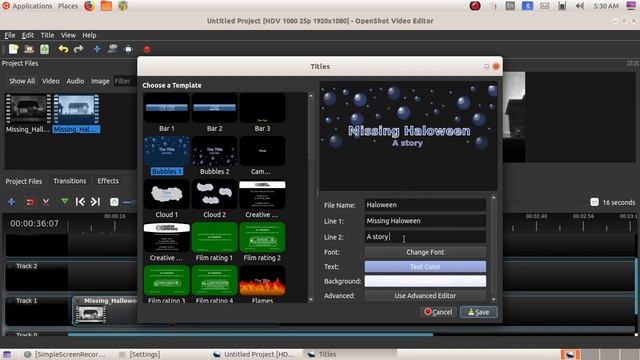Open the Text Color picker
This screenshot has width=640, height=360.
click(425, 267)
